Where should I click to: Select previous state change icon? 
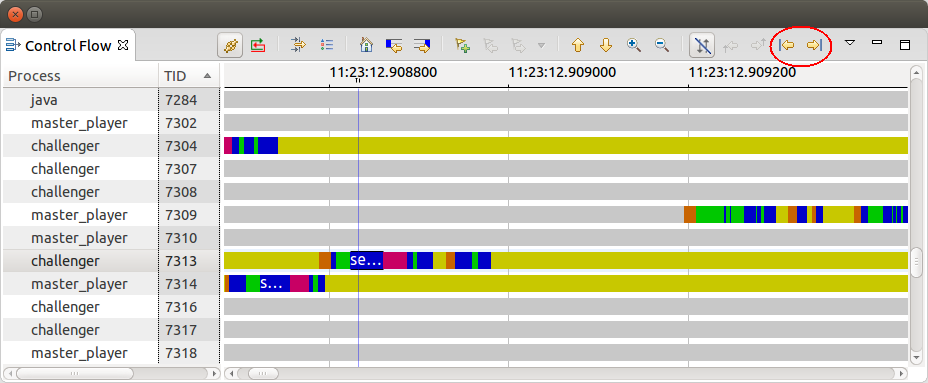click(394, 45)
